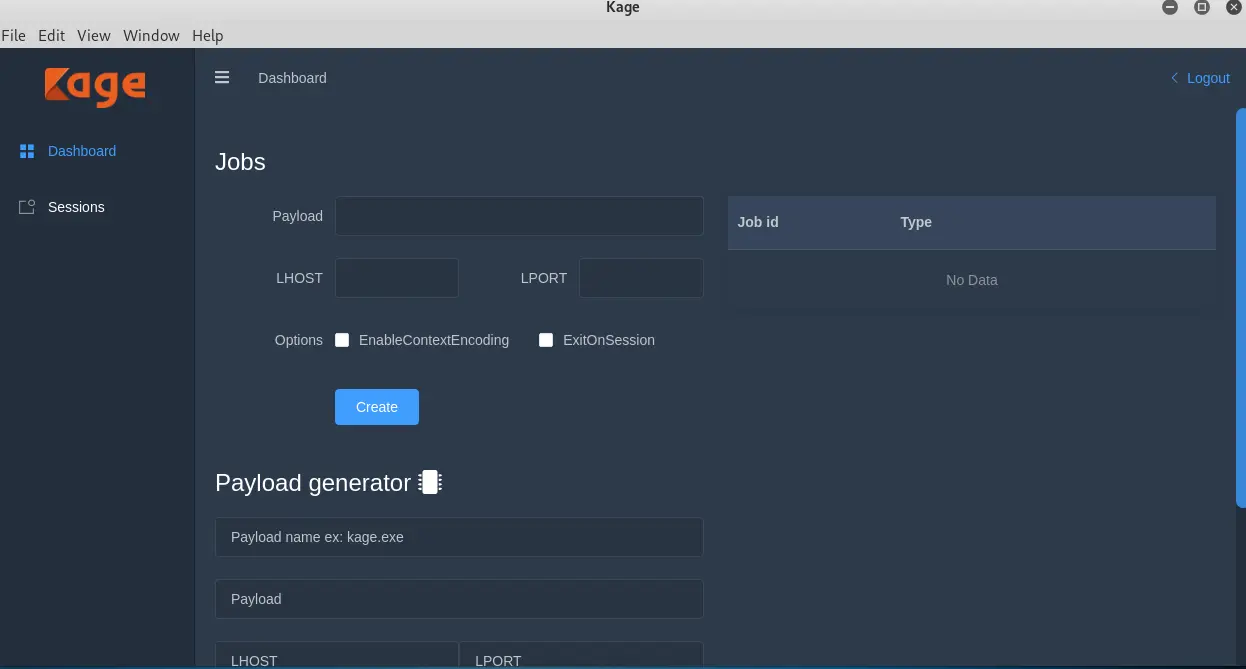This screenshot has height=669, width=1246.
Task: Click the Kage logo
Action: (x=95, y=85)
